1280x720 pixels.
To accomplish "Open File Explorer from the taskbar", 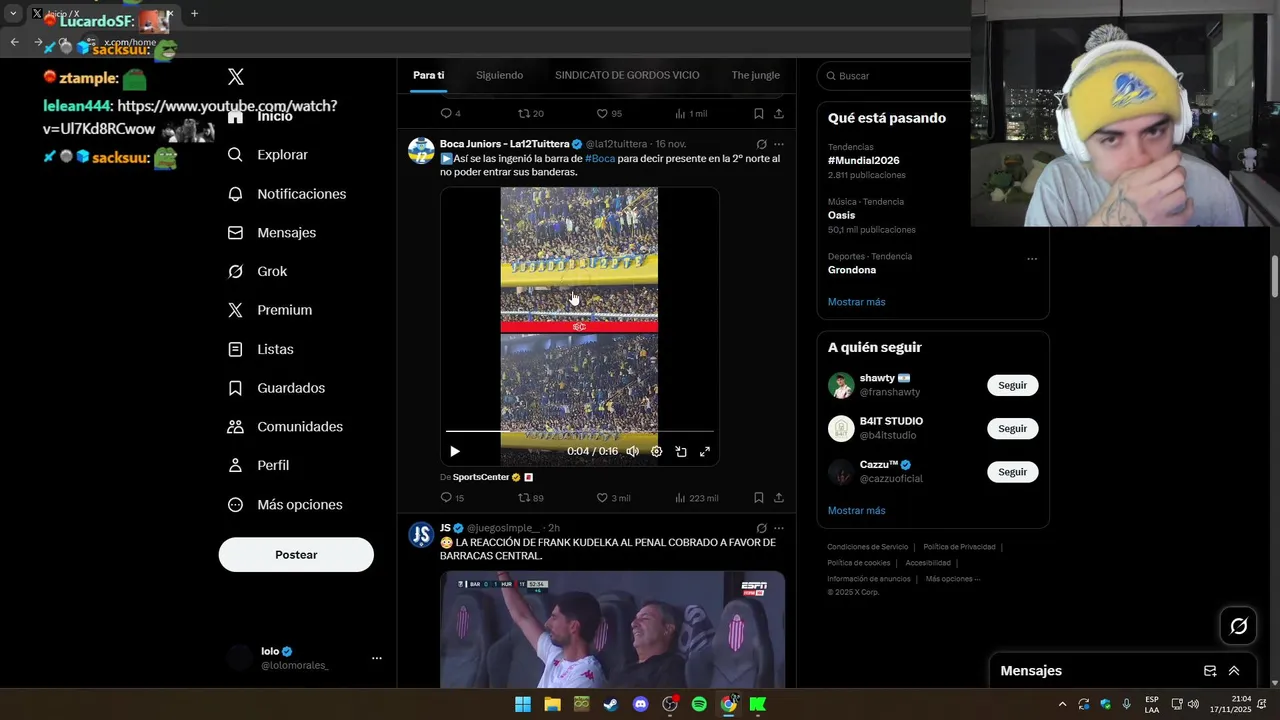I will pyautogui.click(x=552, y=704).
